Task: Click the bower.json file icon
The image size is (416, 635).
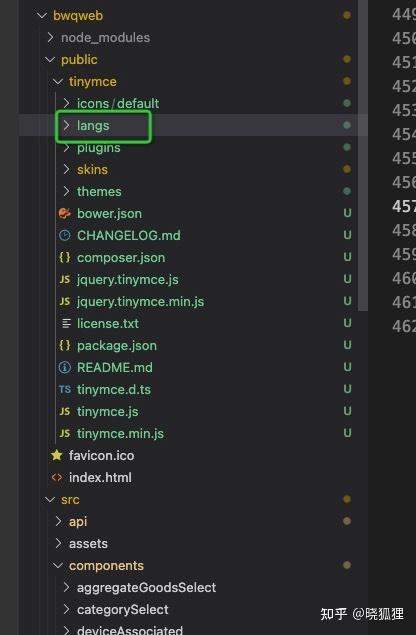Action: tap(65, 213)
